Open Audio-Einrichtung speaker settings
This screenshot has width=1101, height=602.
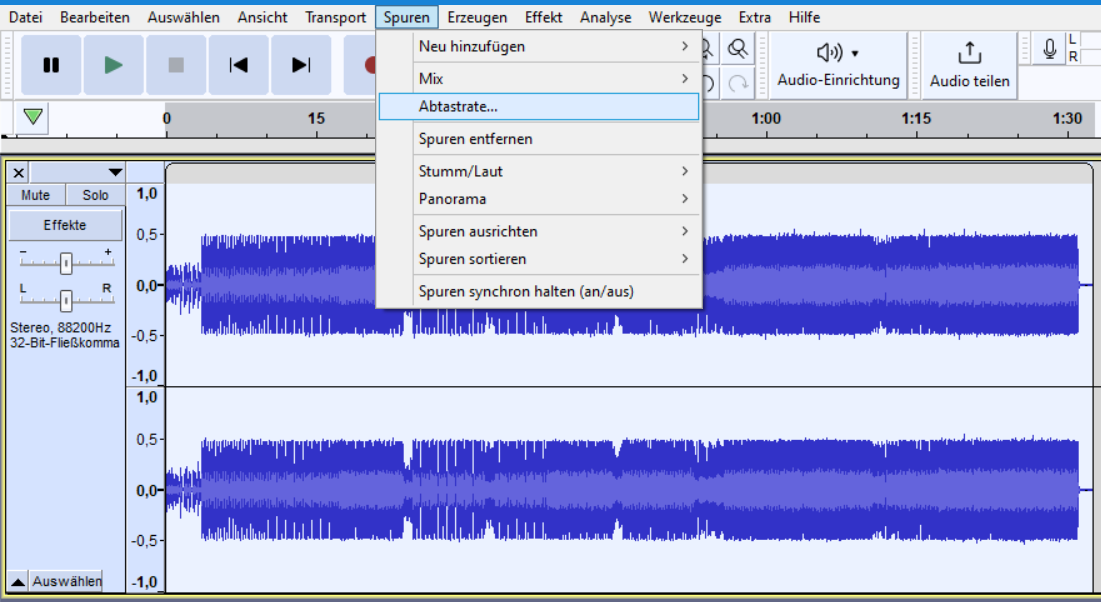838,65
